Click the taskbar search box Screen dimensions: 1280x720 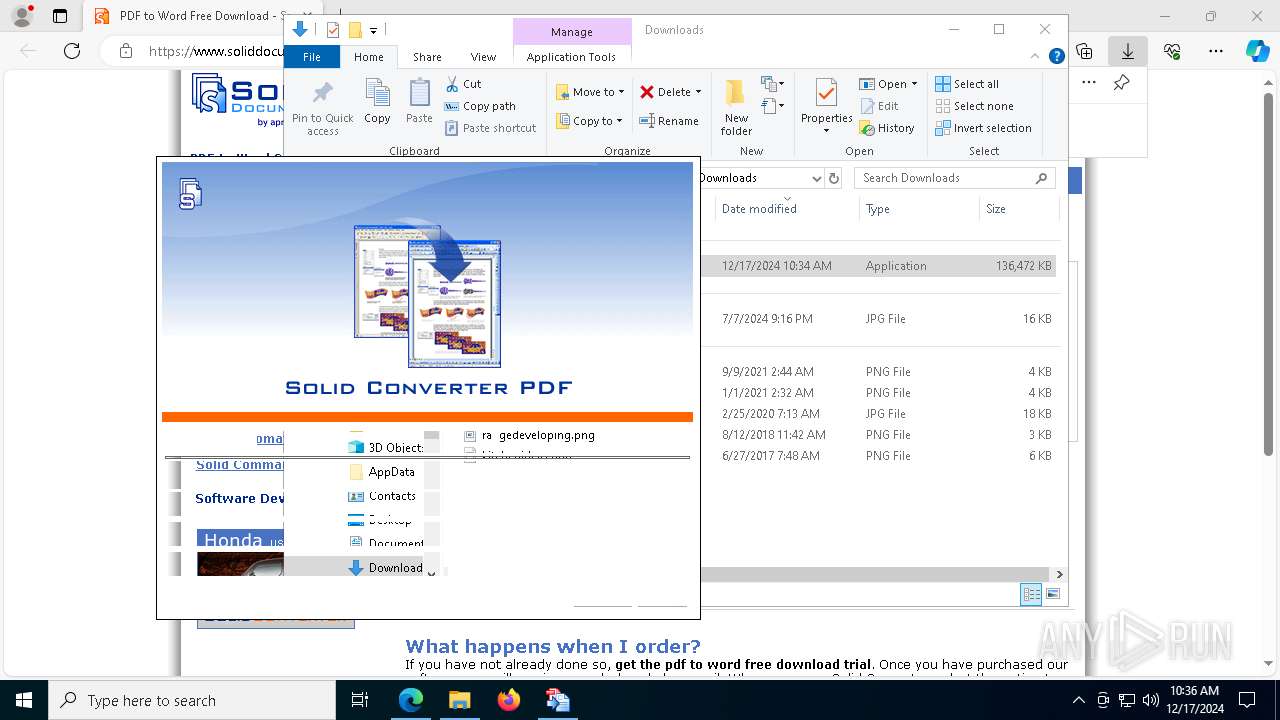click(x=192, y=701)
